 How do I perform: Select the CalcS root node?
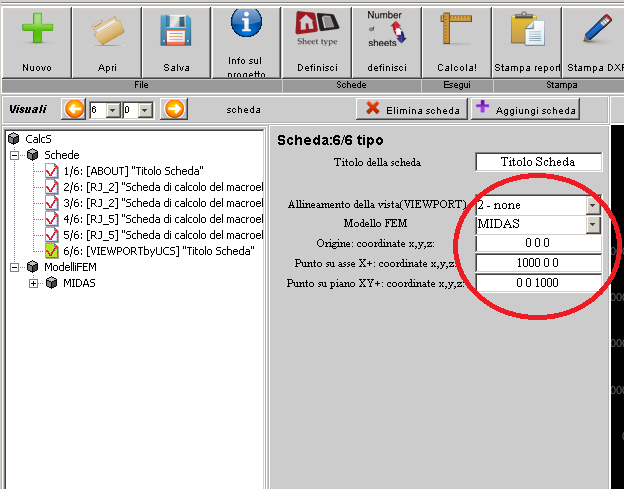click(x=38, y=139)
